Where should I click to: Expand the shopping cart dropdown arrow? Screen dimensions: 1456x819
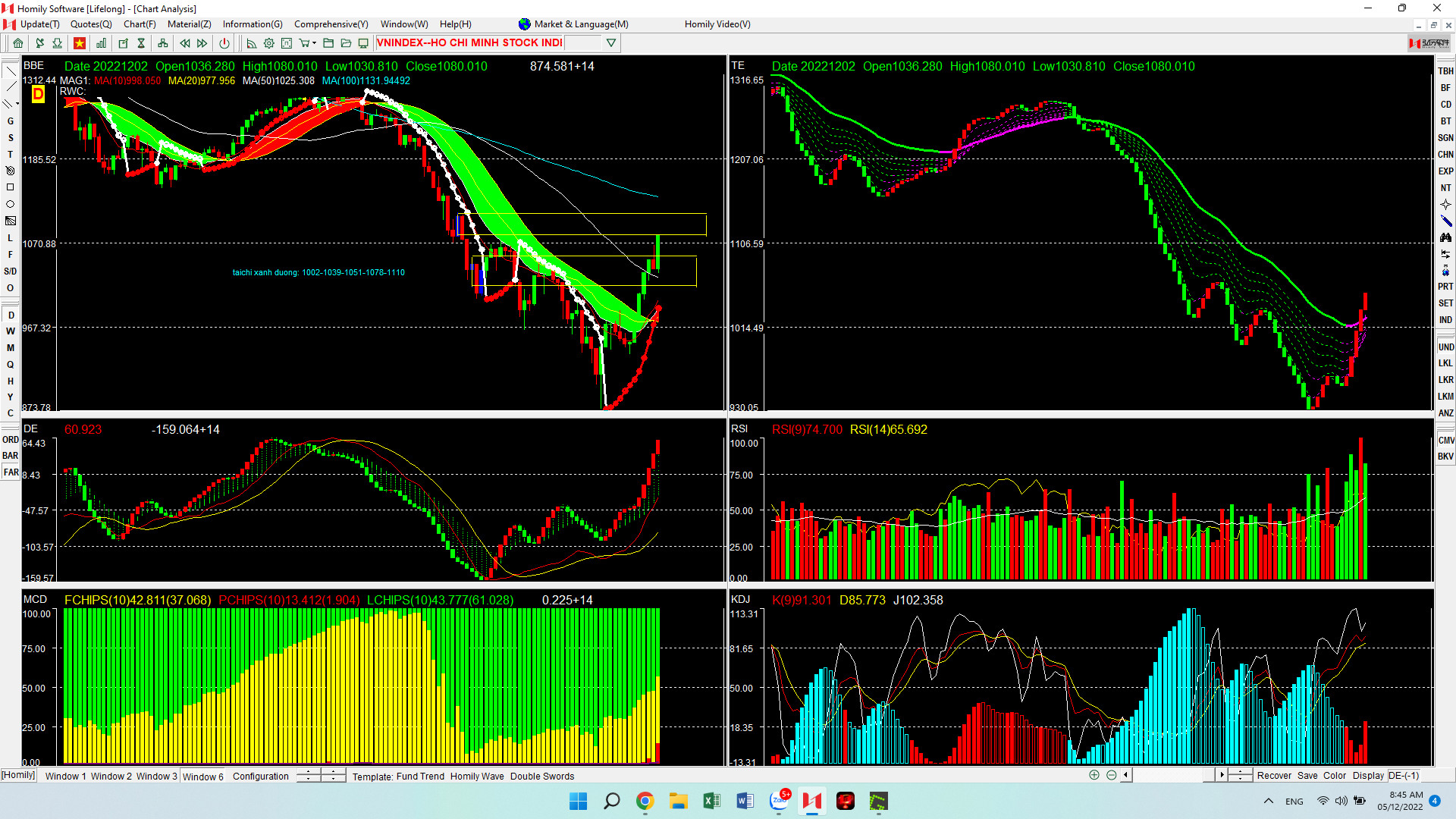314,43
